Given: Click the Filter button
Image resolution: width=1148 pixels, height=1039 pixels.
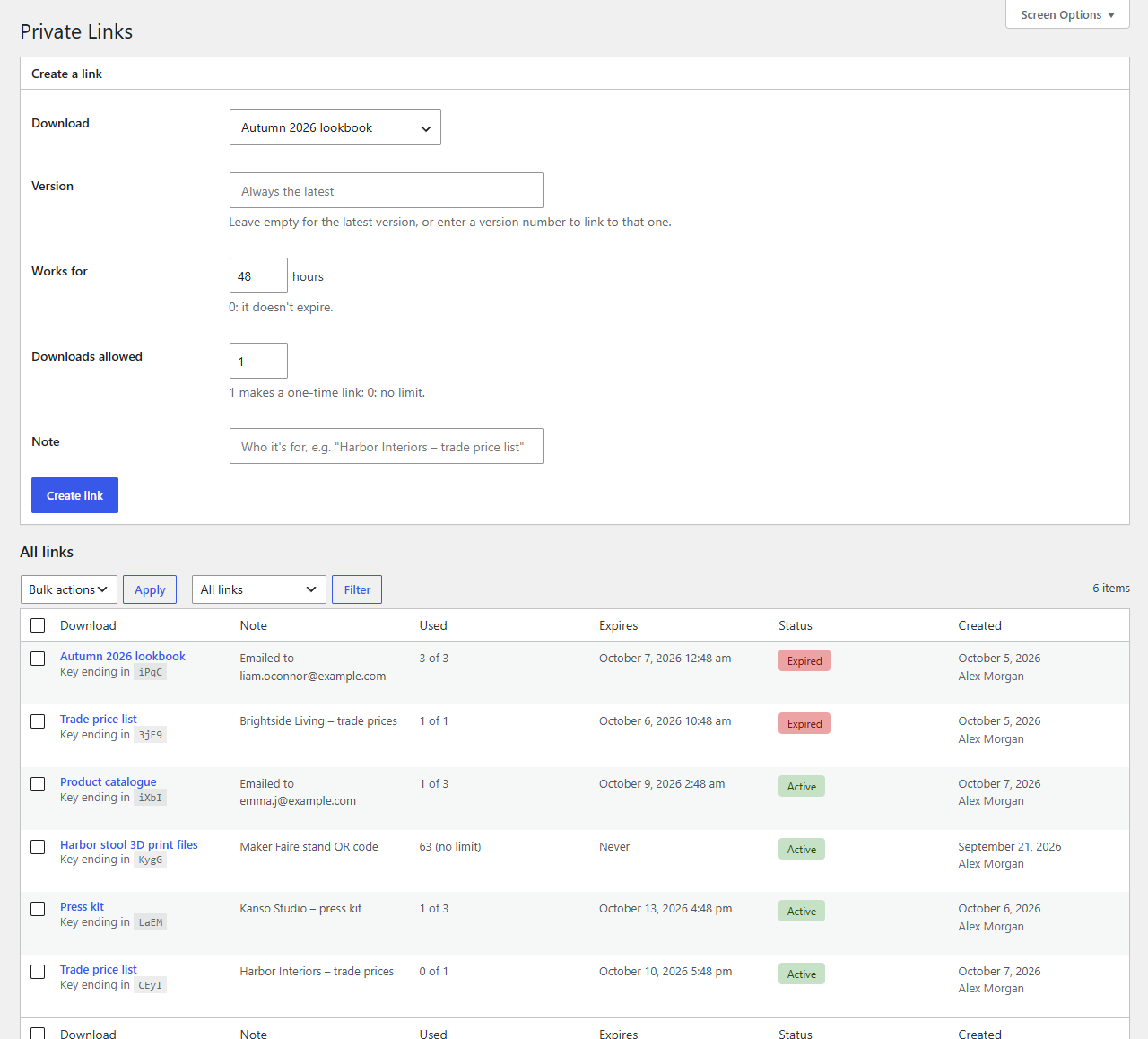Looking at the screenshot, I should tap(357, 589).
